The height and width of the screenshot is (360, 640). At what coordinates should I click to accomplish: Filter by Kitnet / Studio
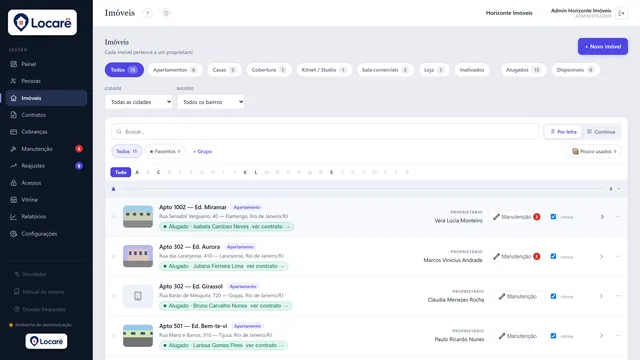tap(324, 70)
